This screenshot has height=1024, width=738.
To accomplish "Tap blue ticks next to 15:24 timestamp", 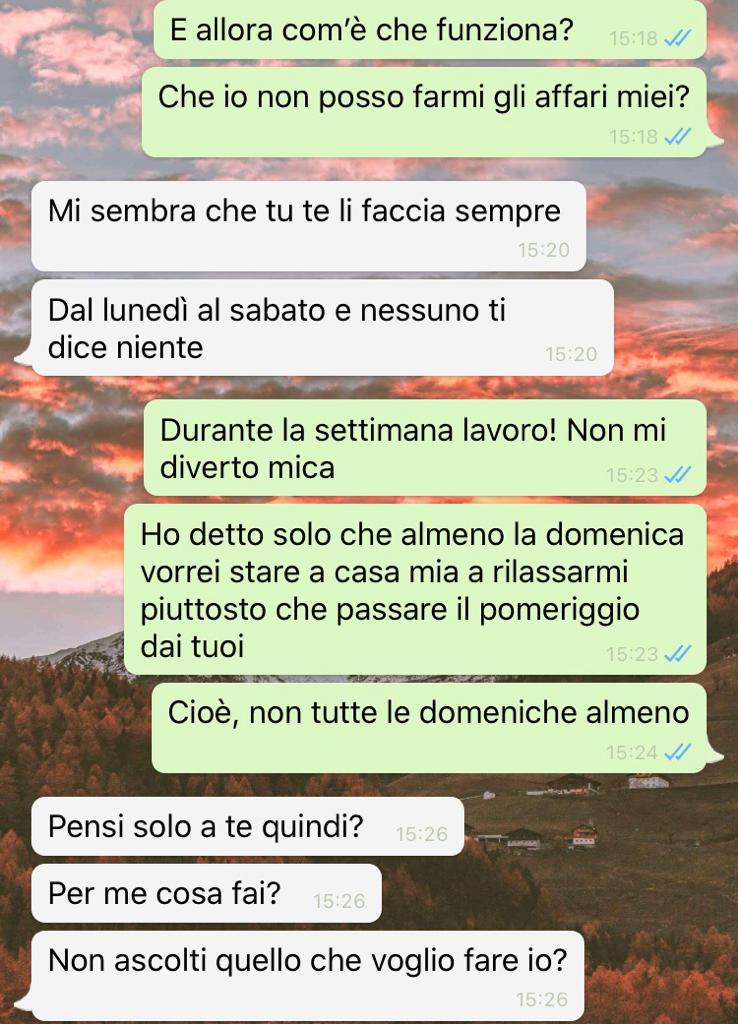I will click(x=677, y=753).
